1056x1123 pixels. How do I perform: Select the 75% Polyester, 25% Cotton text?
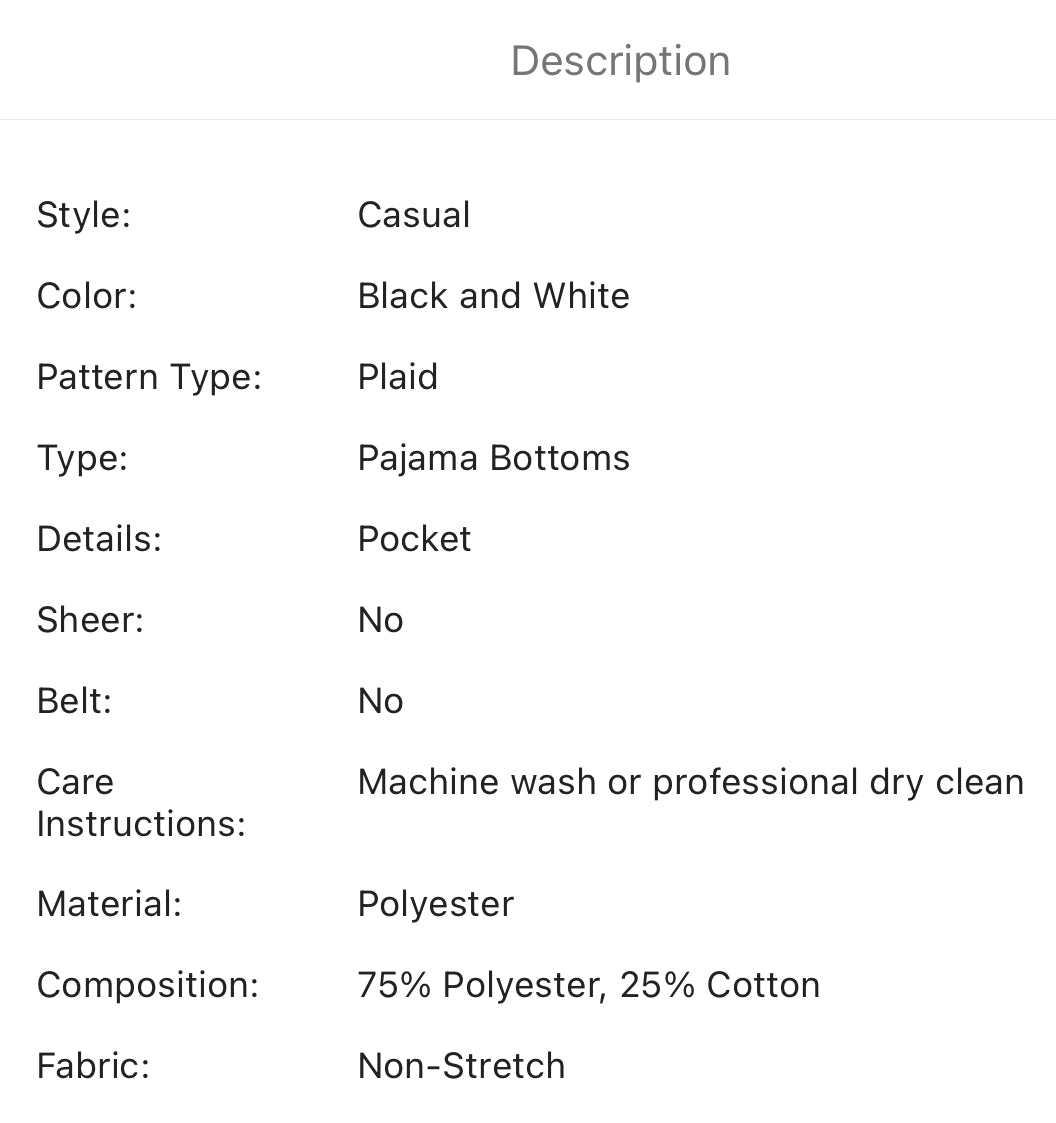(x=589, y=985)
